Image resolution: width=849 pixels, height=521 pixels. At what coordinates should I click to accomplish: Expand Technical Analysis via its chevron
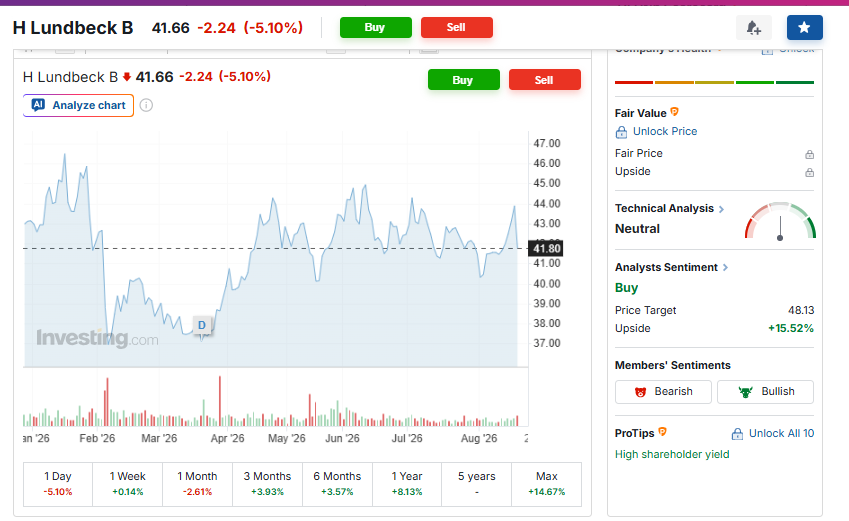[721, 209]
